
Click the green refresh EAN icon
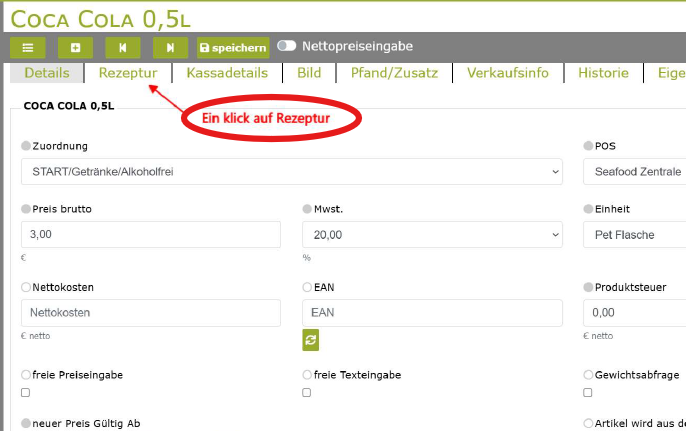pyautogui.click(x=311, y=340)
